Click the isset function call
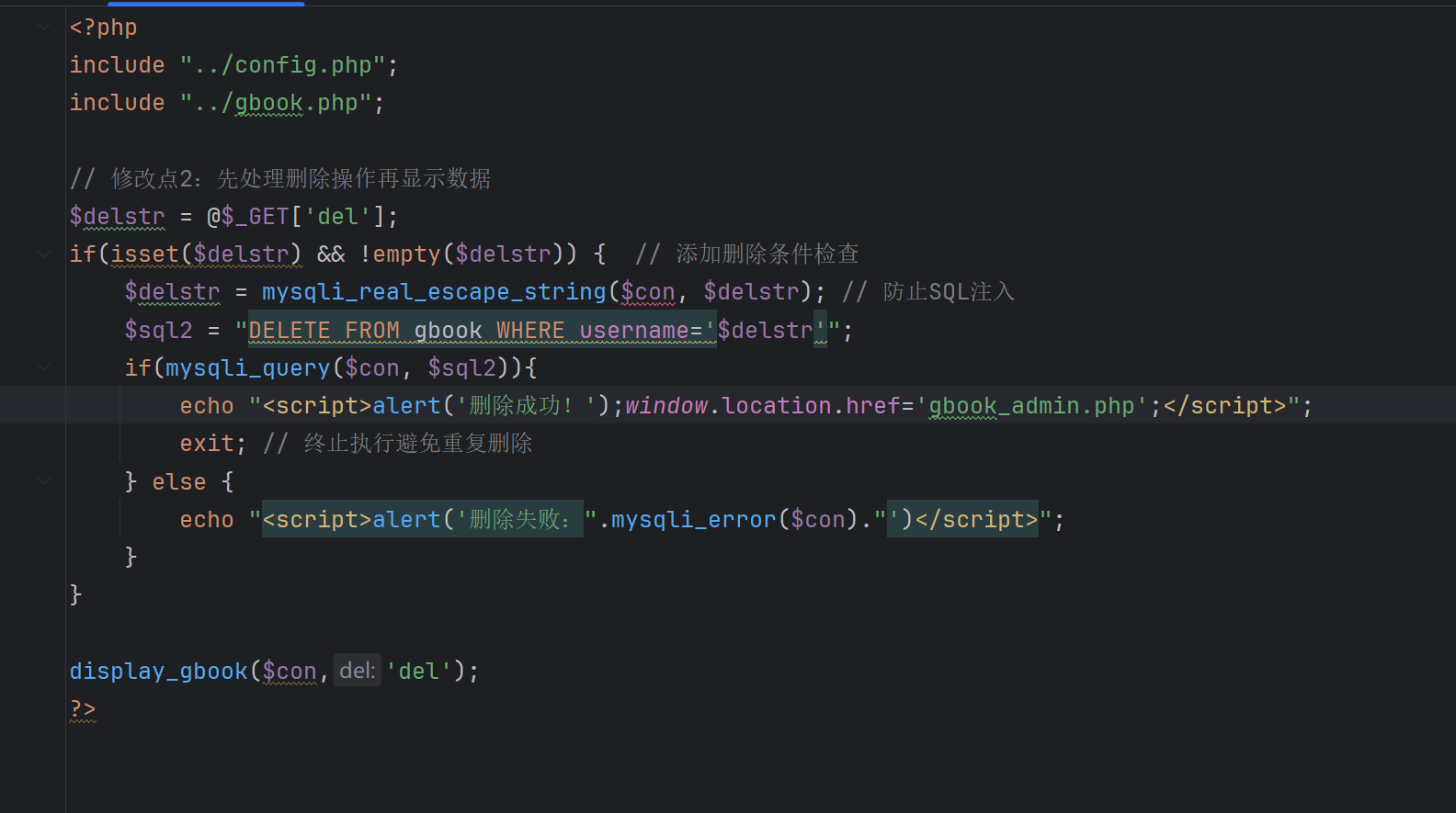Screen dimensions: 1456x813 coord(144,254)
